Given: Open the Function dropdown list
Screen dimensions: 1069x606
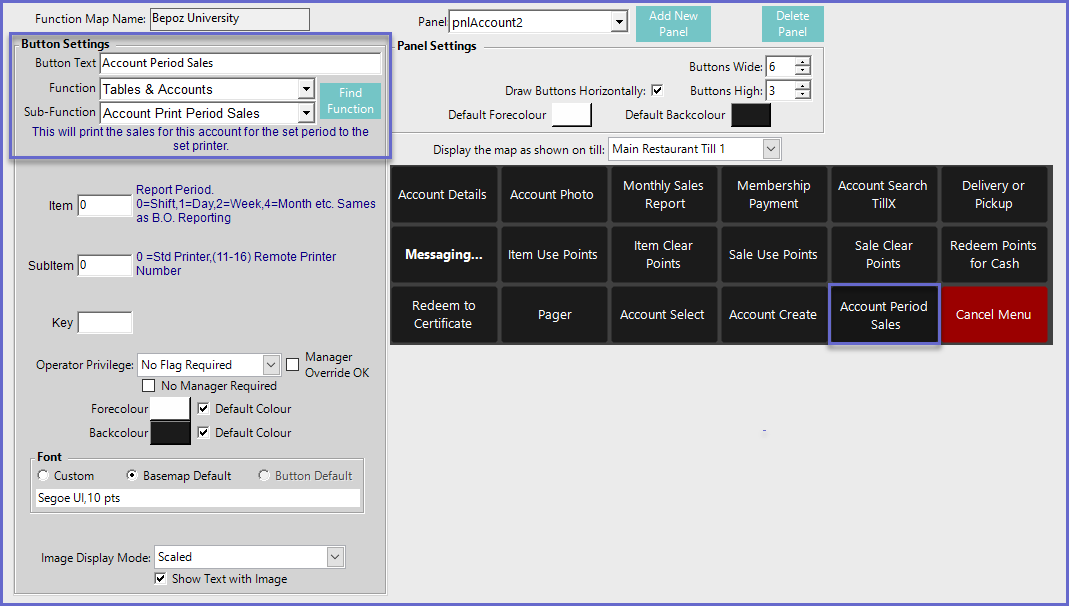Looking at the screenshot, I should (x=306, y=89).
